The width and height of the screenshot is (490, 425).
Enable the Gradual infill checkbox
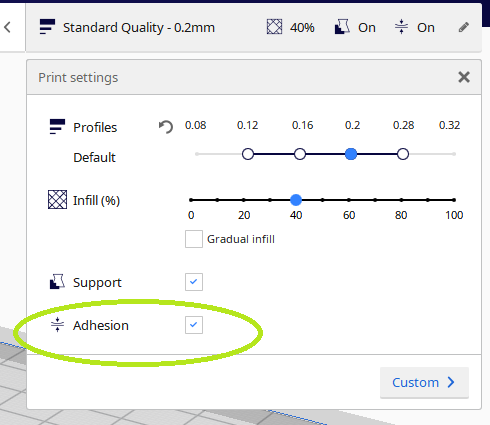[194, 239]
